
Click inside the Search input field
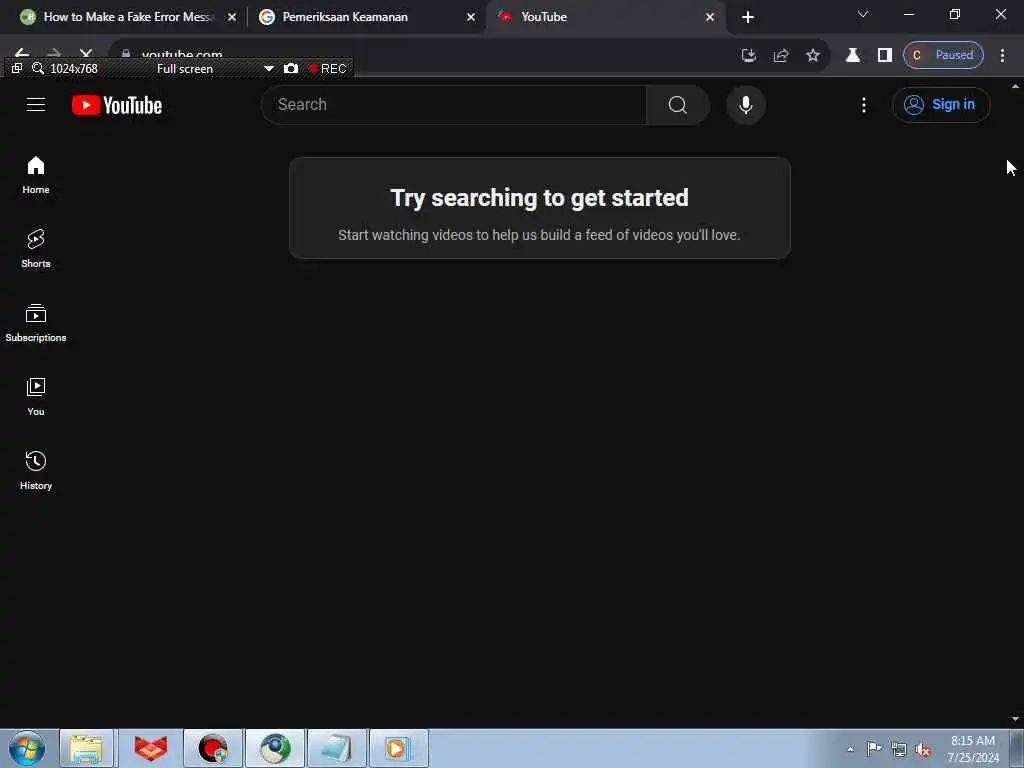pos(454,104)
